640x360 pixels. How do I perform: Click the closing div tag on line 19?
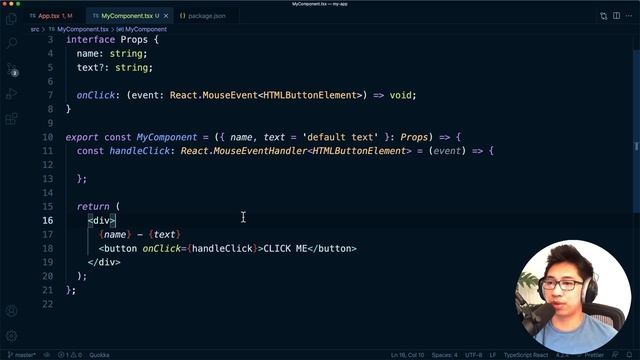pyautogui.click(x=104, y=262)
